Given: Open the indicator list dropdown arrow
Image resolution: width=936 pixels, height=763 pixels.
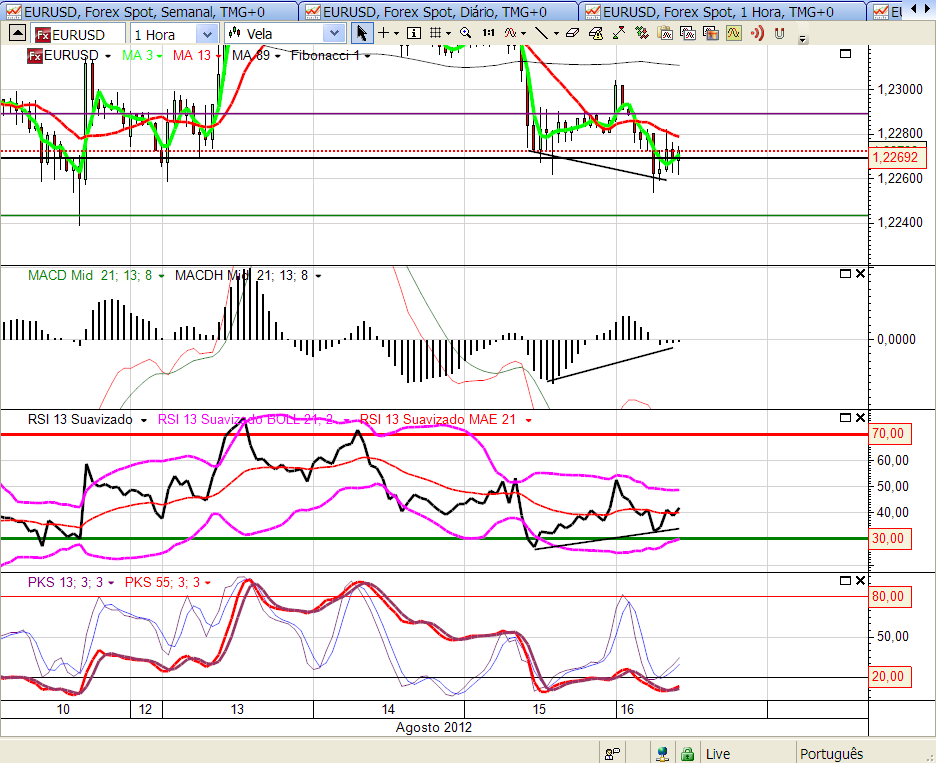Looking at the screenshot, I should (x=524, y=34).
